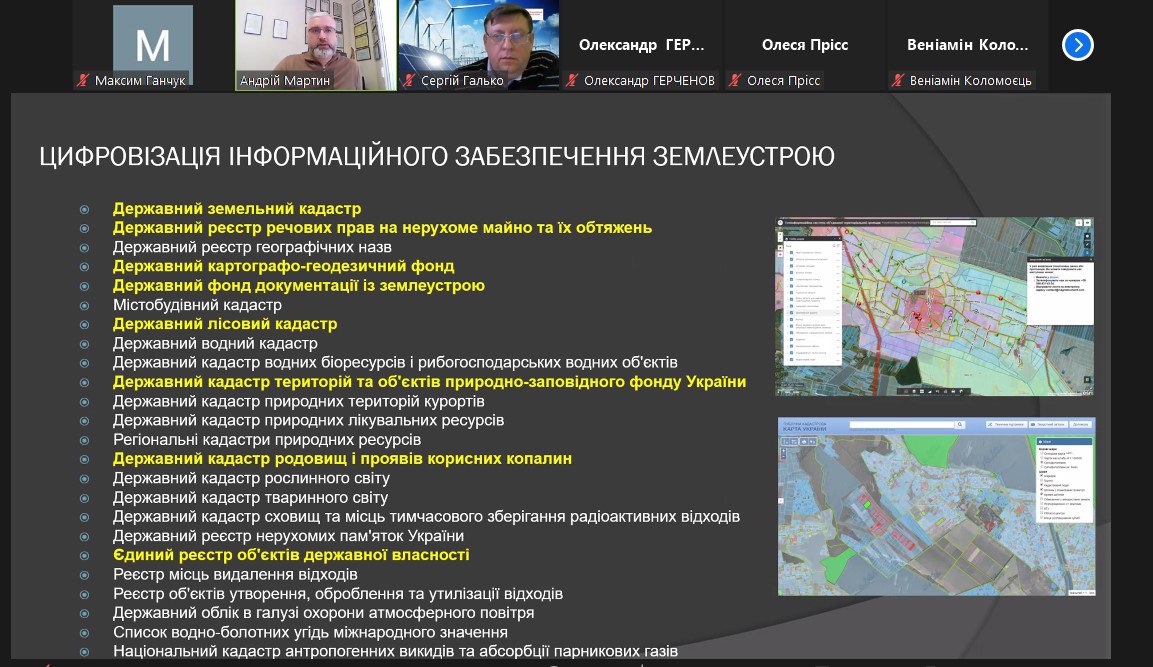Click the measure tool icon on the cadastral map toolbar
Viewport: 1153px width, 667px height.
pos(786,441)
